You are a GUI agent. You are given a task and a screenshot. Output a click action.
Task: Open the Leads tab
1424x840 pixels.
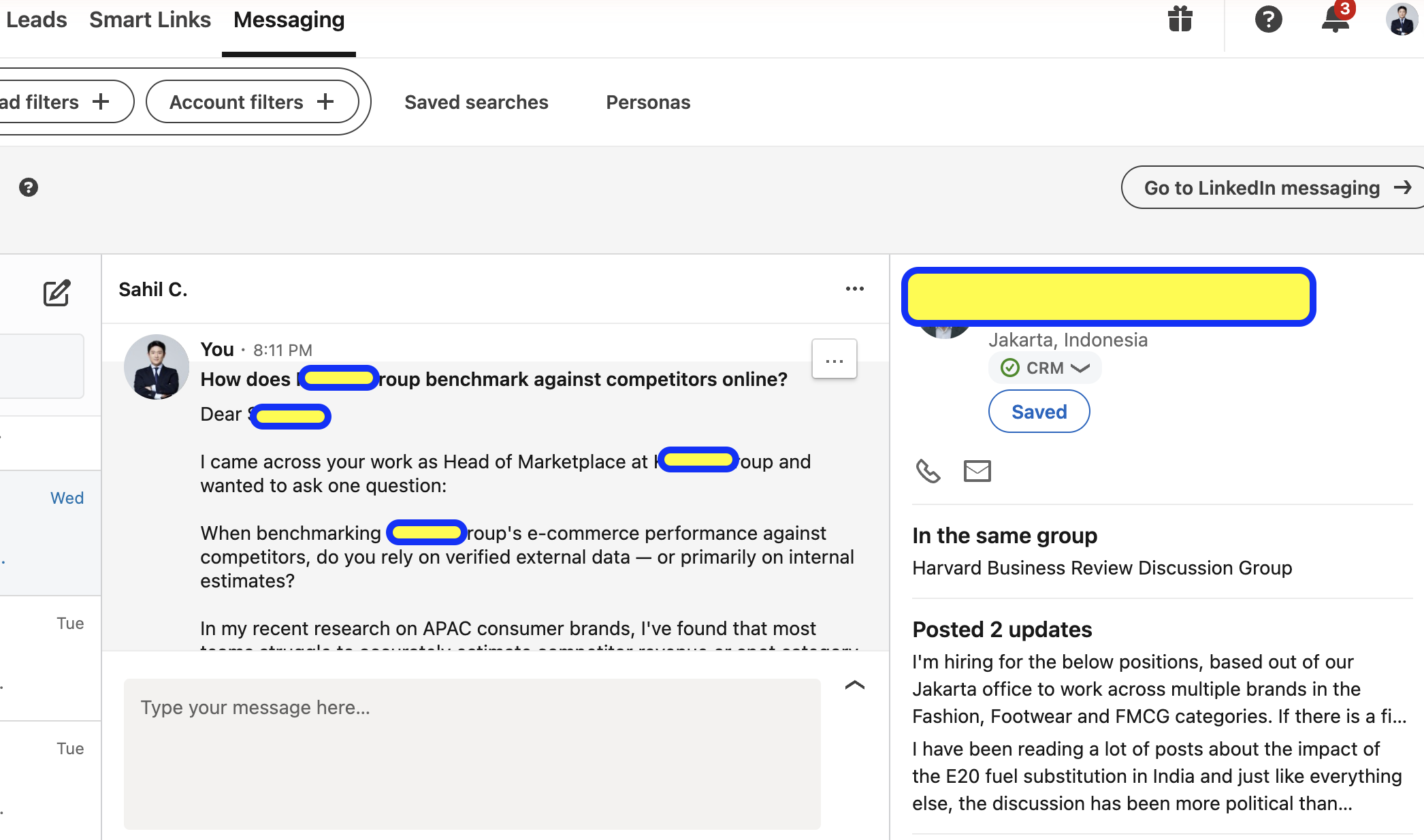click(37, 20)
